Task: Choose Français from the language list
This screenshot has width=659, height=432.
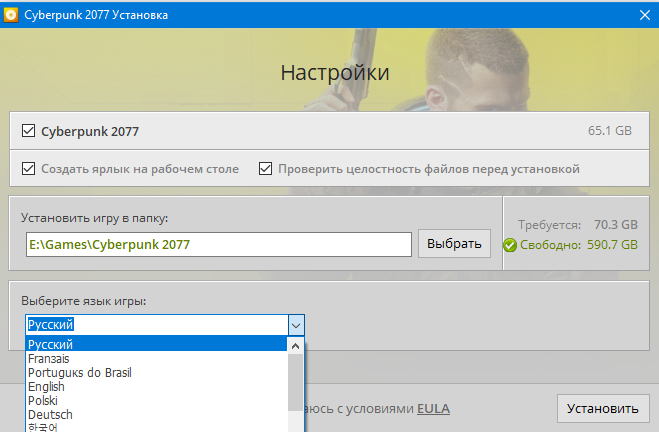Action: (155, 359)
